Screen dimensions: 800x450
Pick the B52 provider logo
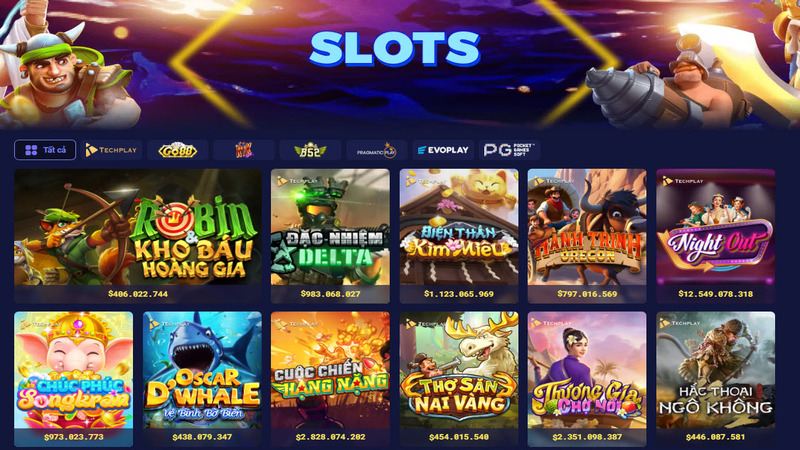(x=310, y=150)
